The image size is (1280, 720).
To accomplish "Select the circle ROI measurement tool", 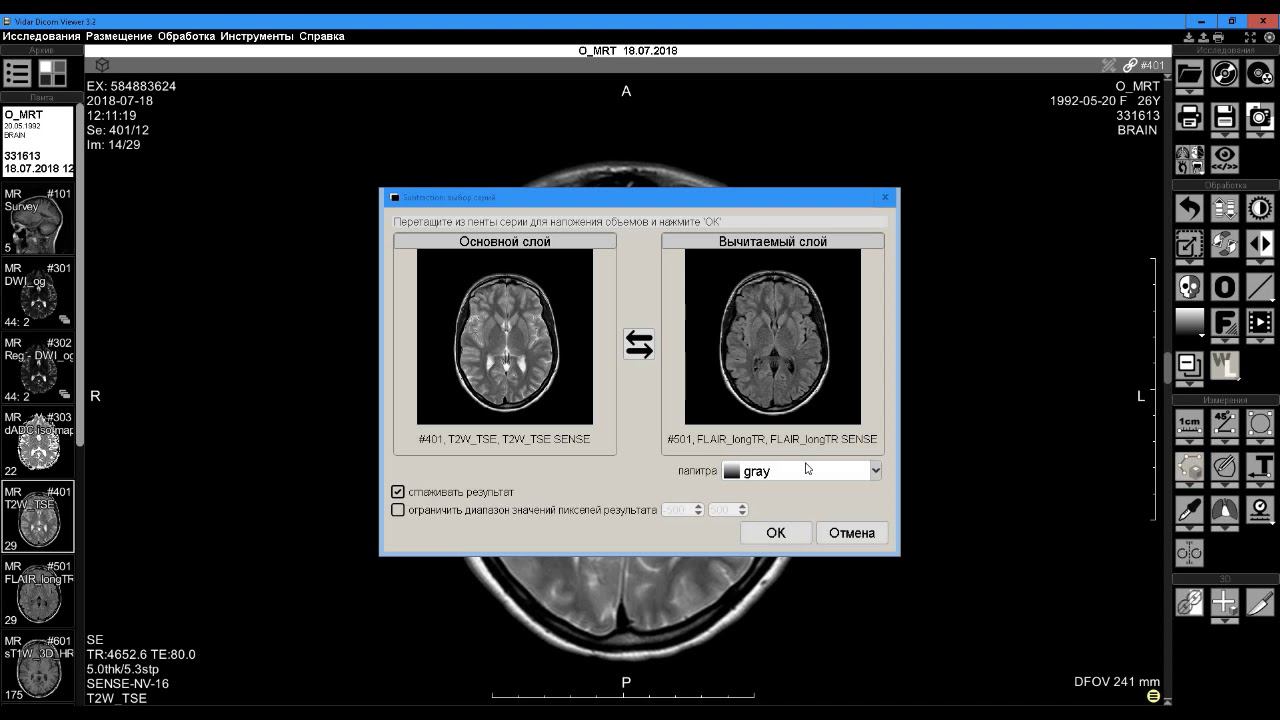I will click(1259, 423).
